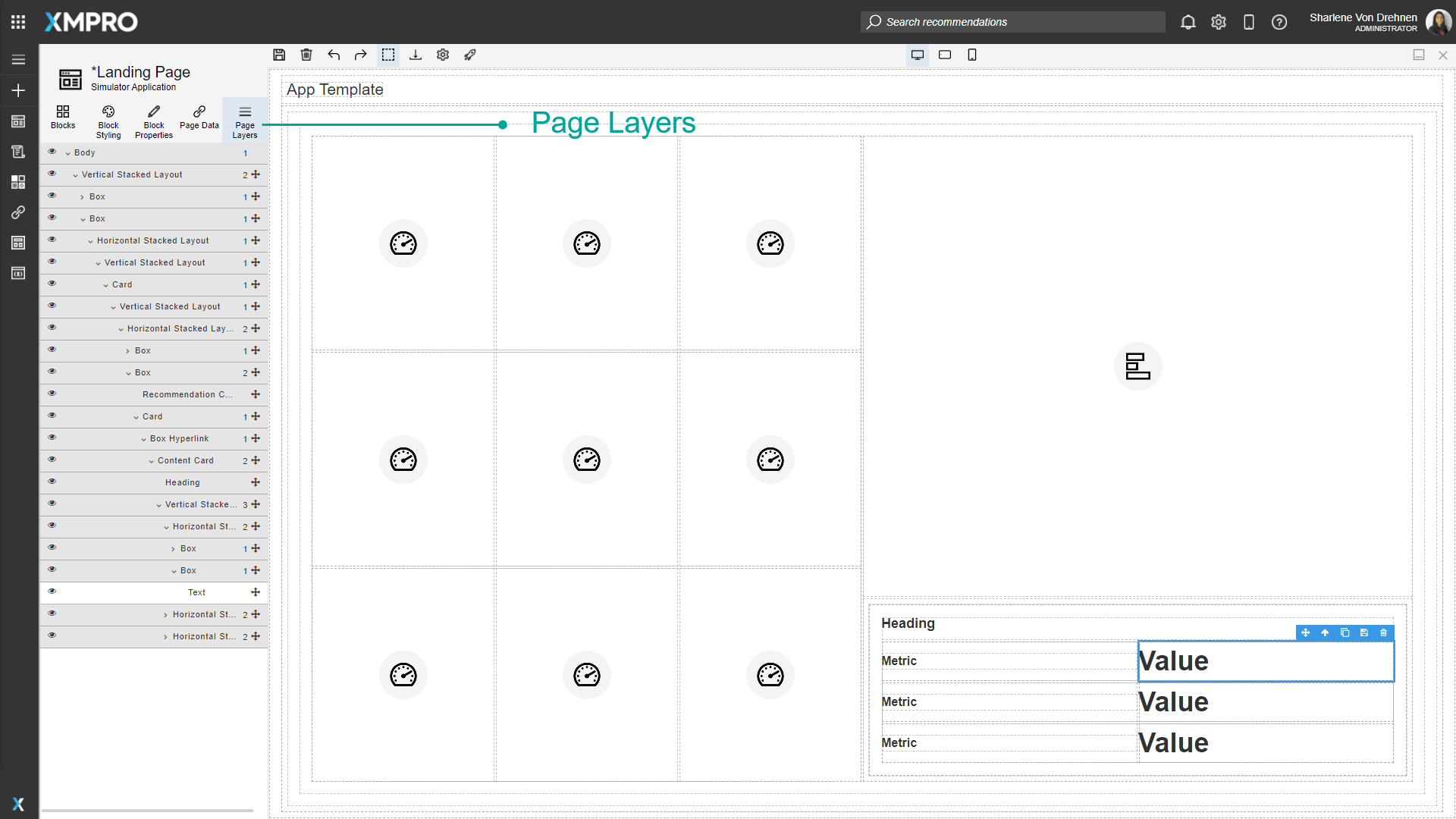This screenshot has height=819, width=1456.
Task: Toggle the dashed component outline icon
Action: coord(388,55)
